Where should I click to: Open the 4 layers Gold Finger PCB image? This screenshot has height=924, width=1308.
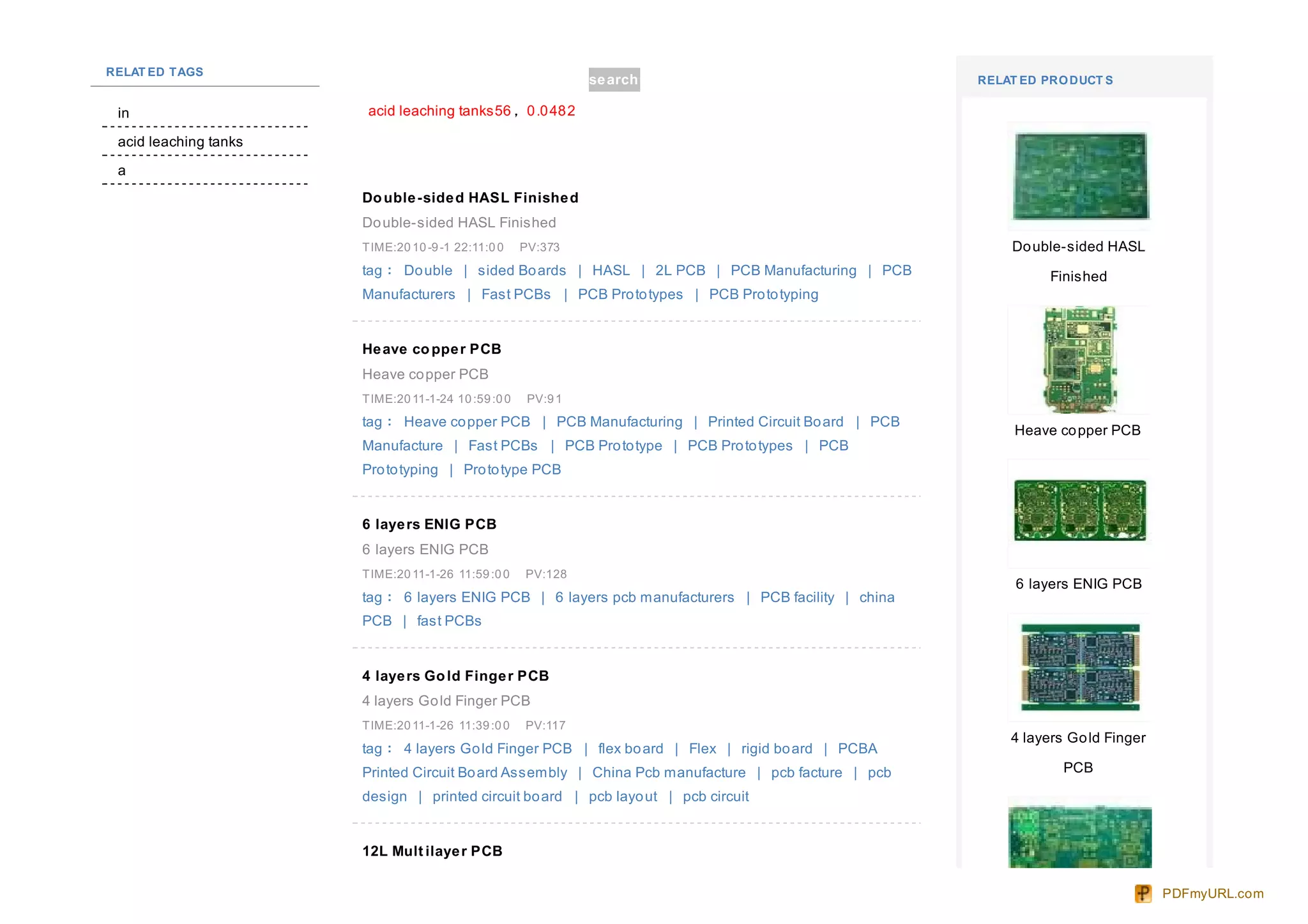(x=1079, y=667)
